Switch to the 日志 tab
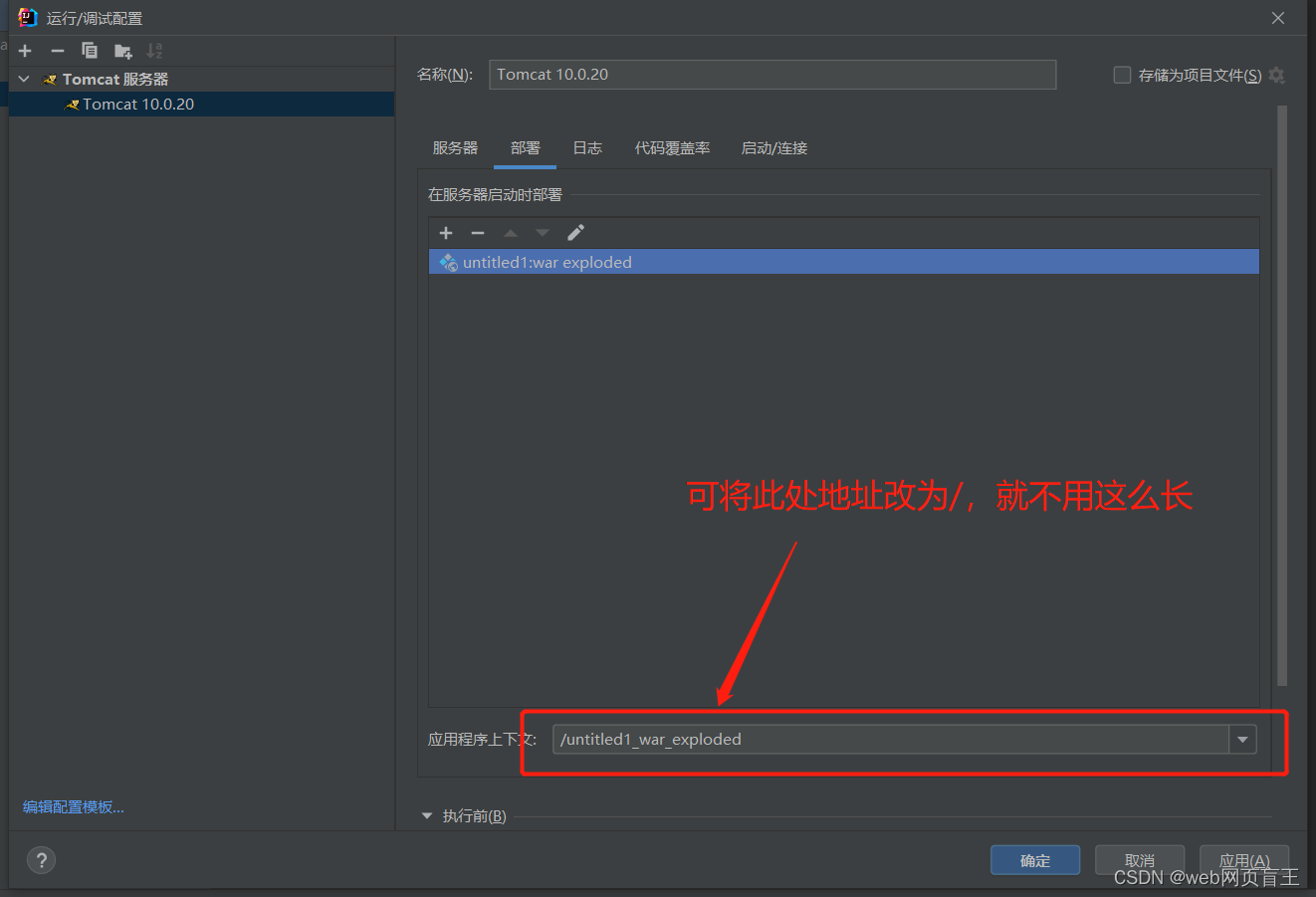Image resolution: width=1316 pixels, height=897 pixels. tap(587, 148)
